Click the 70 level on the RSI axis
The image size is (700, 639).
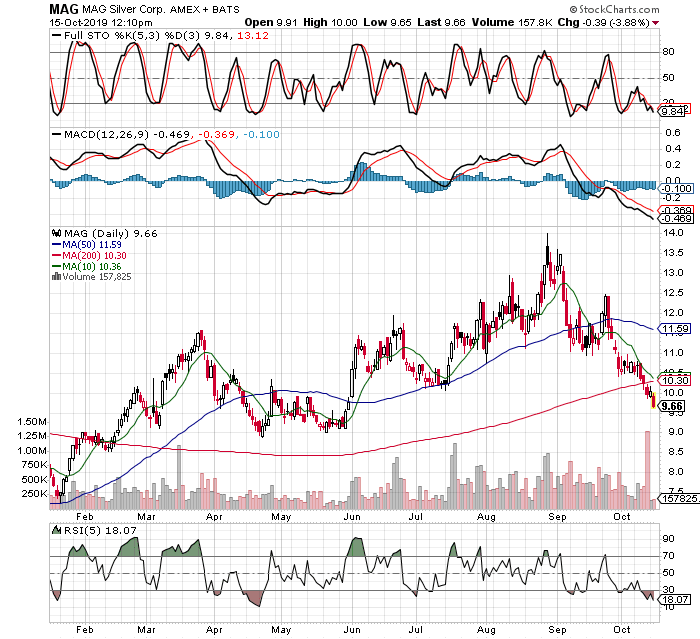[669, 556]
